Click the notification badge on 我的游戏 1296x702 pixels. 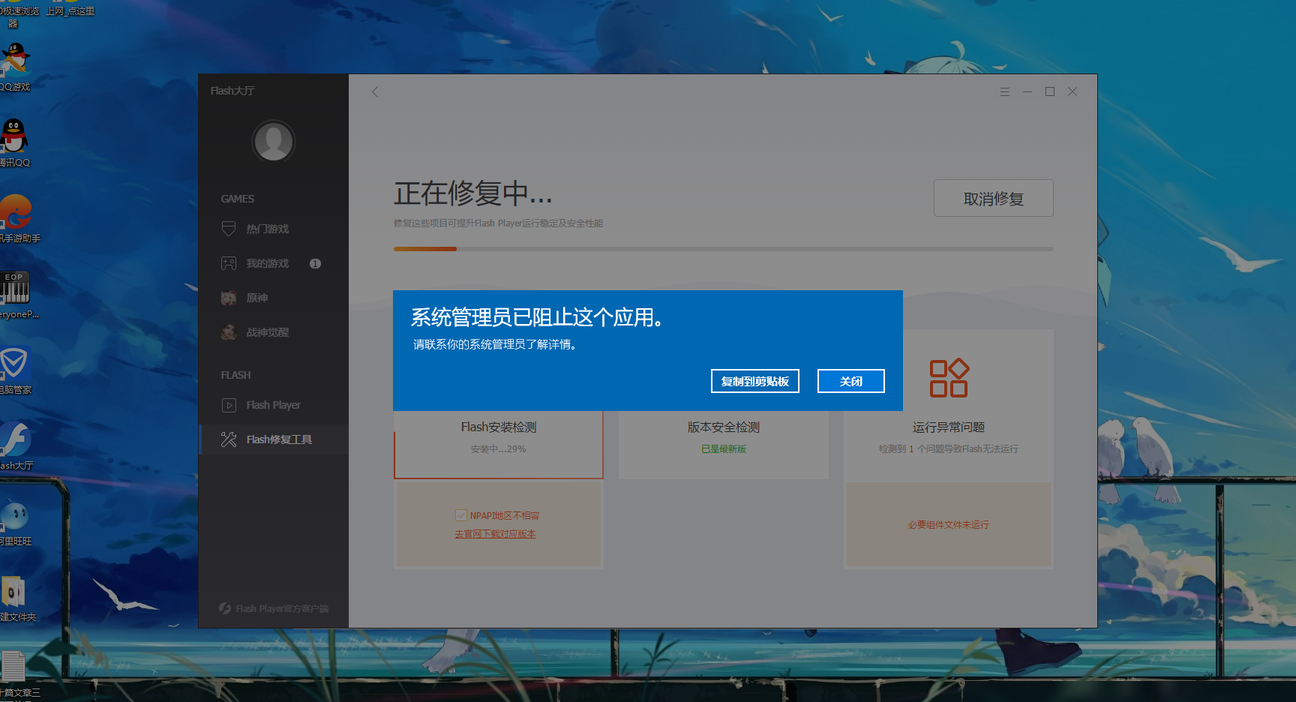[315, 264]
